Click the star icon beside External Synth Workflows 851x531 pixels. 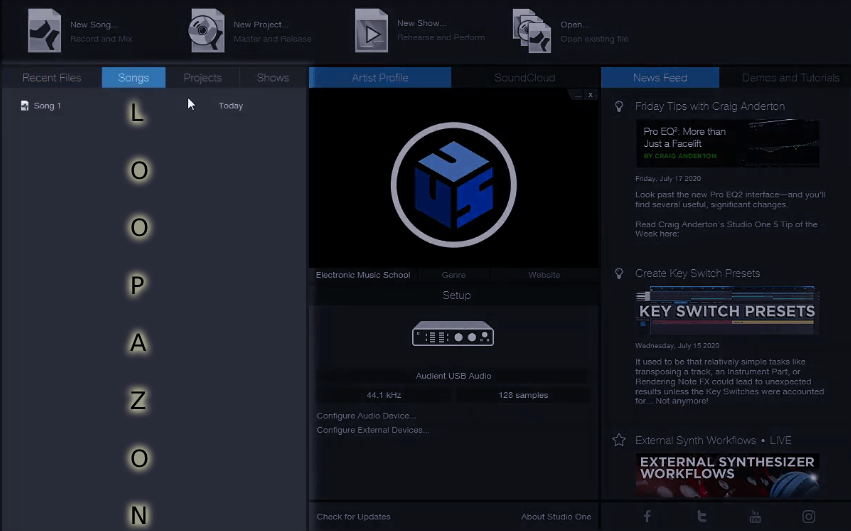(x=619, y=440)
